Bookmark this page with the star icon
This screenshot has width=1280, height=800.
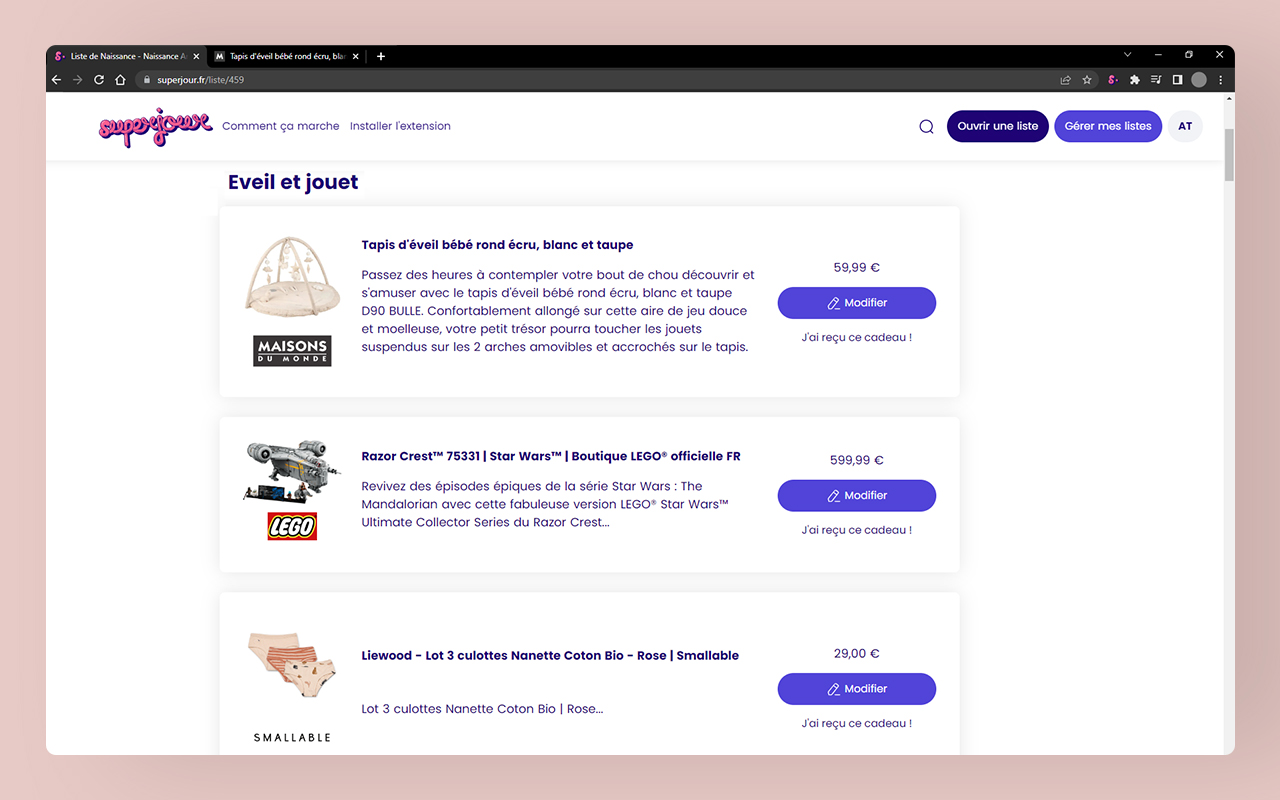(1087, 80)
